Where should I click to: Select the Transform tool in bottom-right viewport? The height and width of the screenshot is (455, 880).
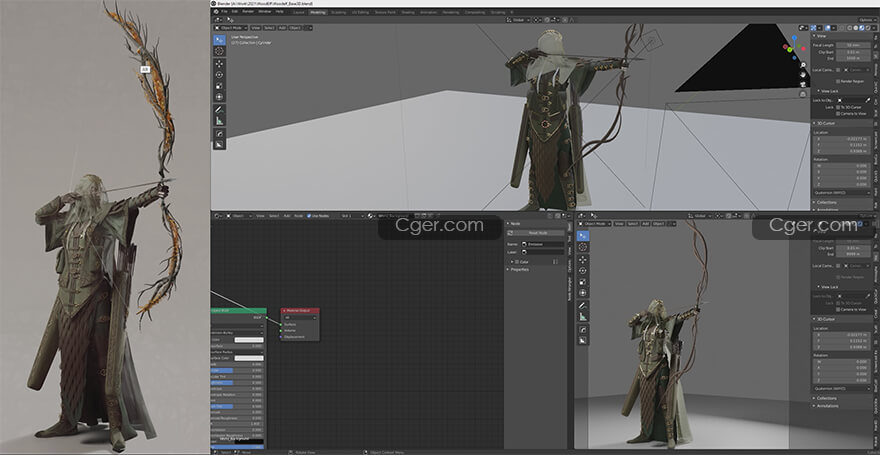click(583, 292)
